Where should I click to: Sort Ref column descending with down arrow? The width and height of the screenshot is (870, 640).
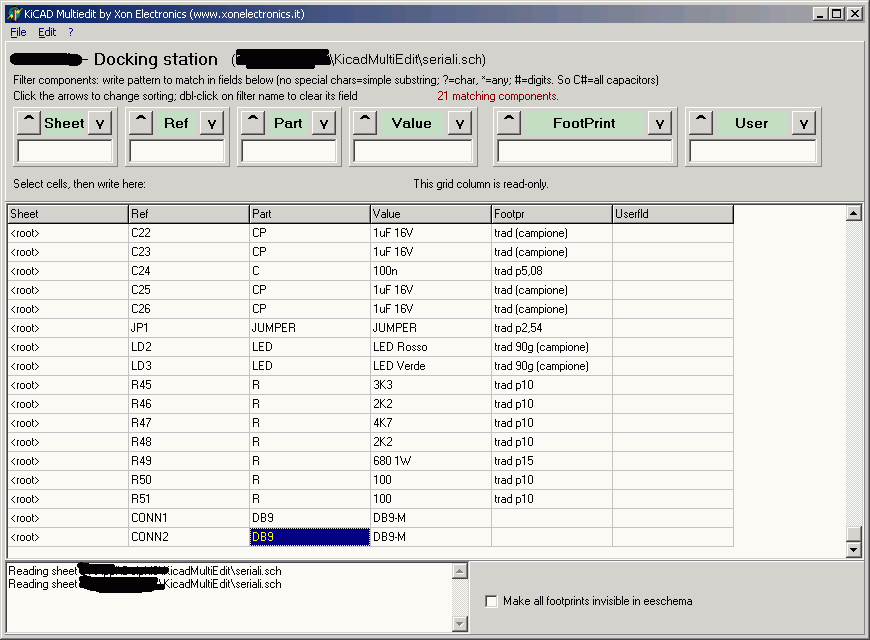[x=212, y=123]
